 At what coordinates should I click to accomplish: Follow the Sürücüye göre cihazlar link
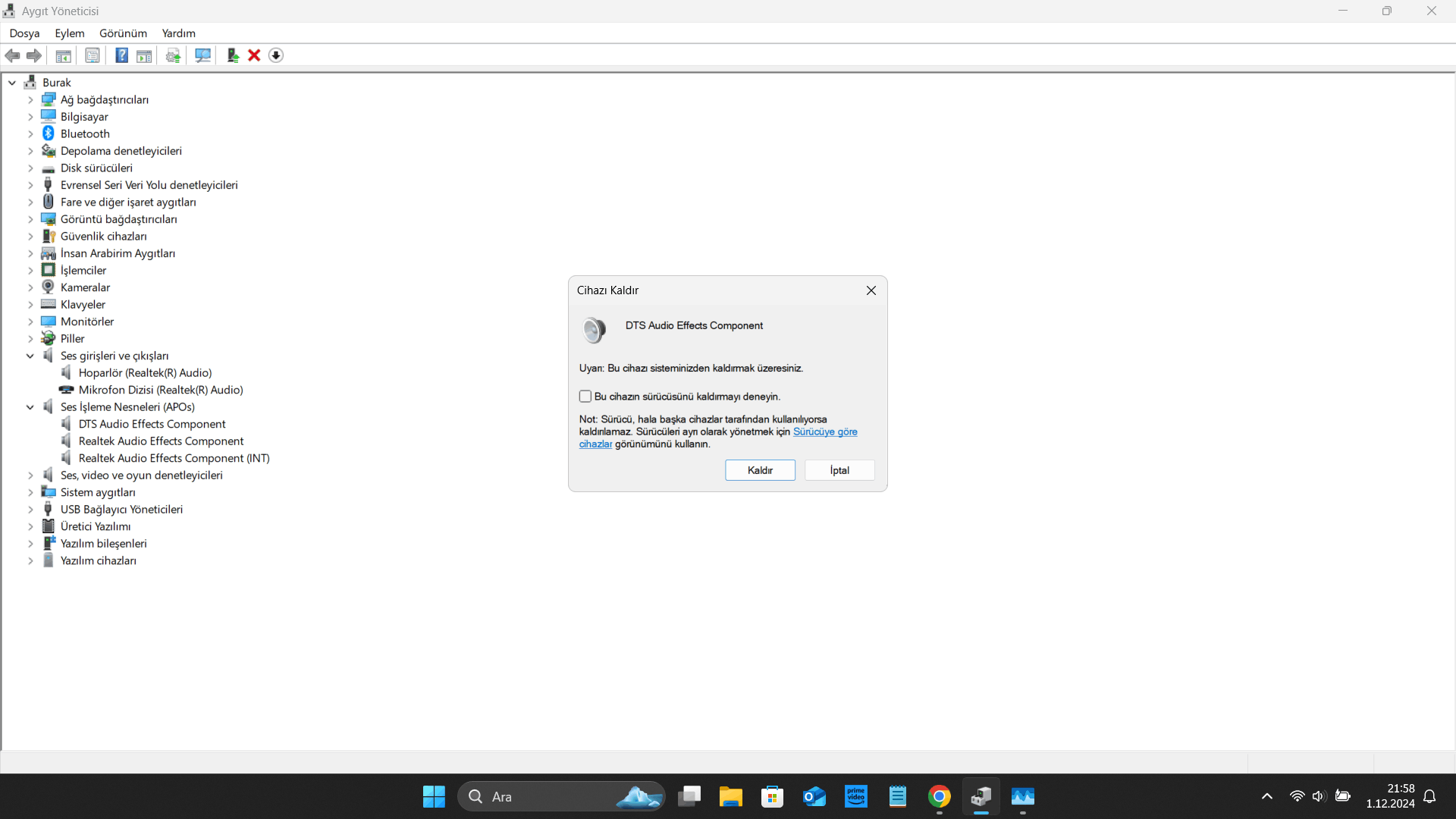pyautogui.click(x=824, y=431)
